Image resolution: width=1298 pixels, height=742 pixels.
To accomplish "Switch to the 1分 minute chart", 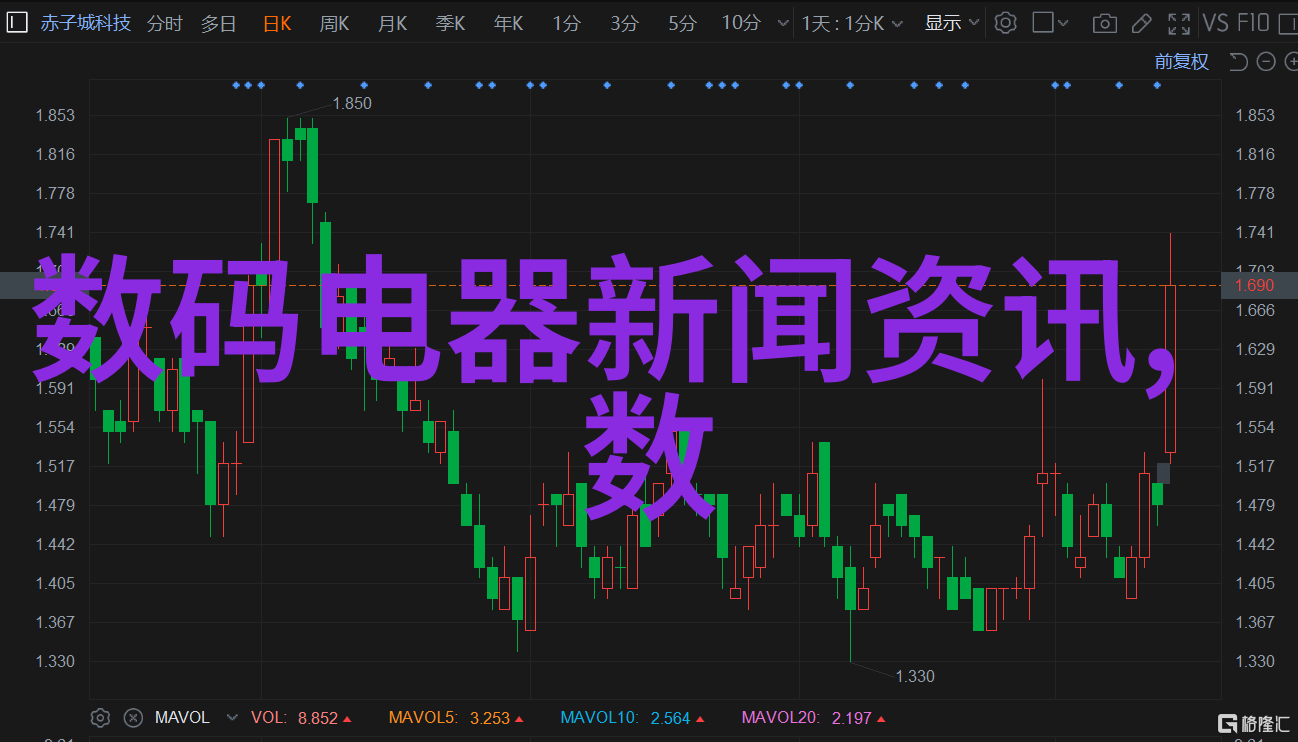I will point(566,23).
